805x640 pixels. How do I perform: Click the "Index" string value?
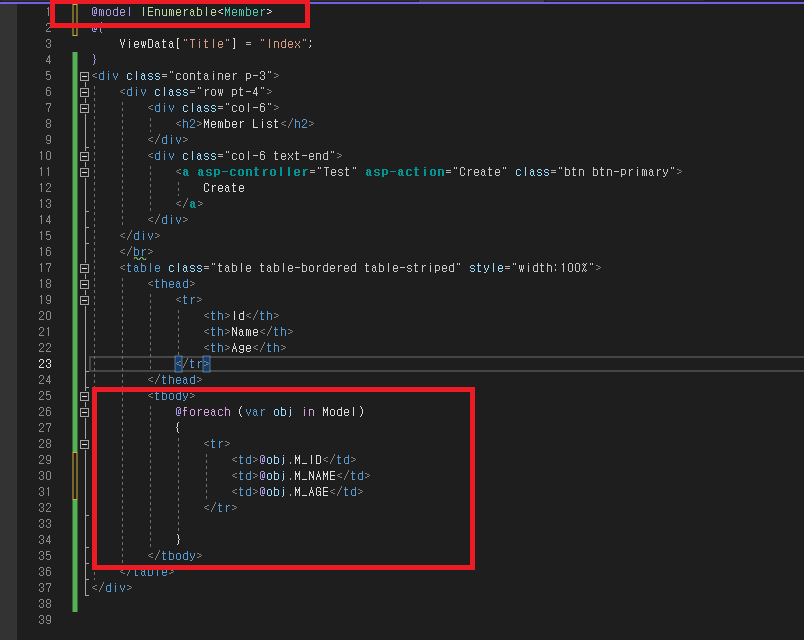tap(283, 44)
